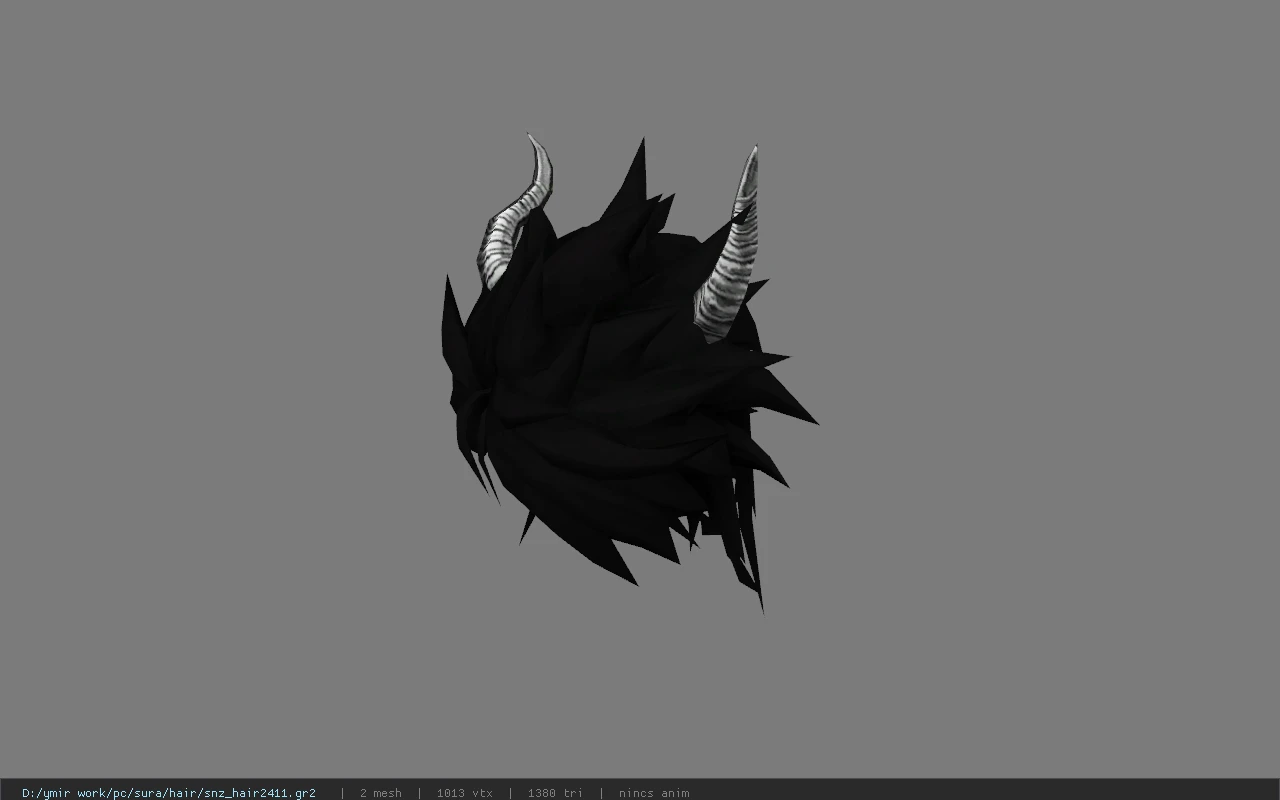Click the '1013 vtx' vertex count entry
Viewport: 1280px width, 800px height.
click(464, 793)
